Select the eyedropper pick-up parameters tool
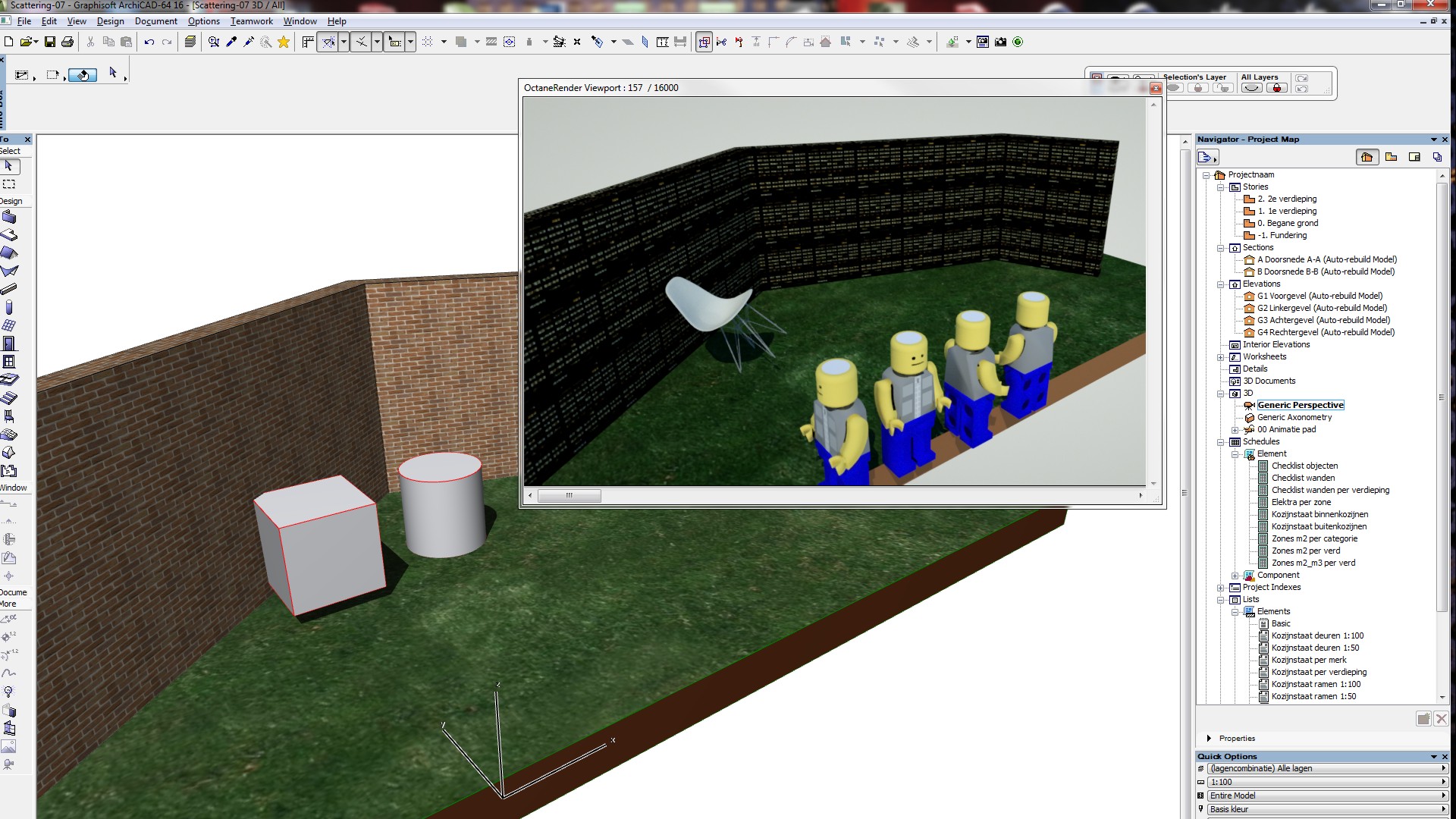The image size is (1456, 819). pyautogui.click(x=231, y=42)
